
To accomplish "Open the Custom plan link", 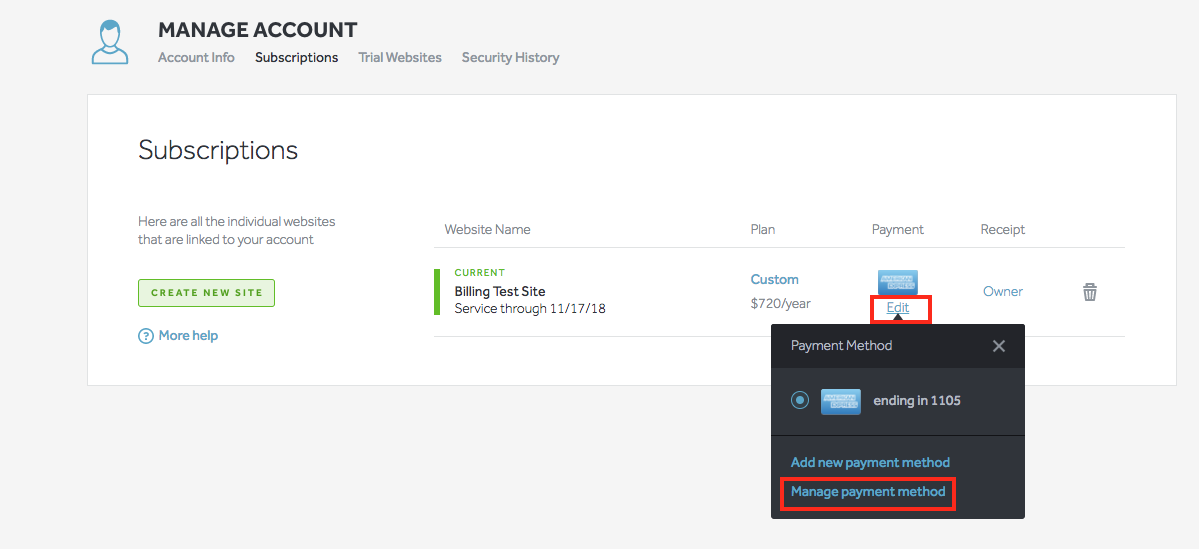I will tap(775, 280).
